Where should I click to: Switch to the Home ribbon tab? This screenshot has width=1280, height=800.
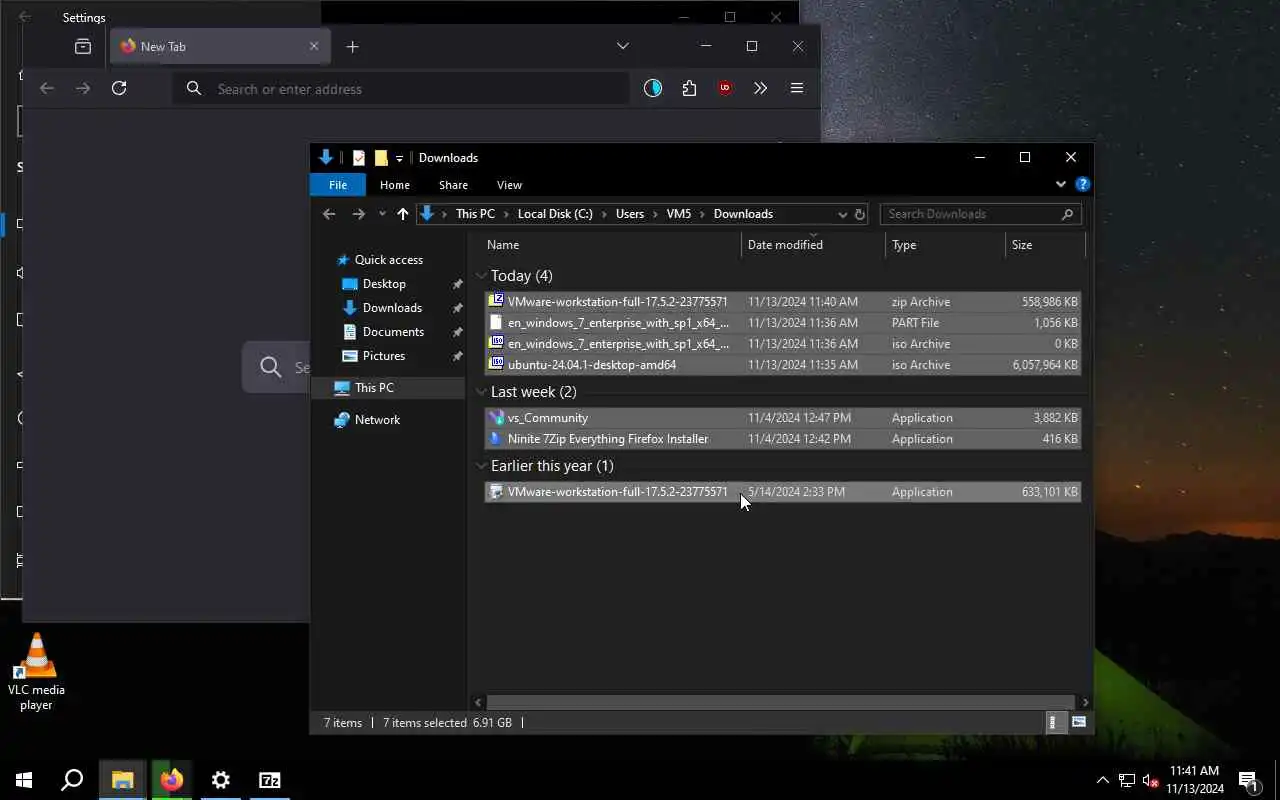pos(394,185)
